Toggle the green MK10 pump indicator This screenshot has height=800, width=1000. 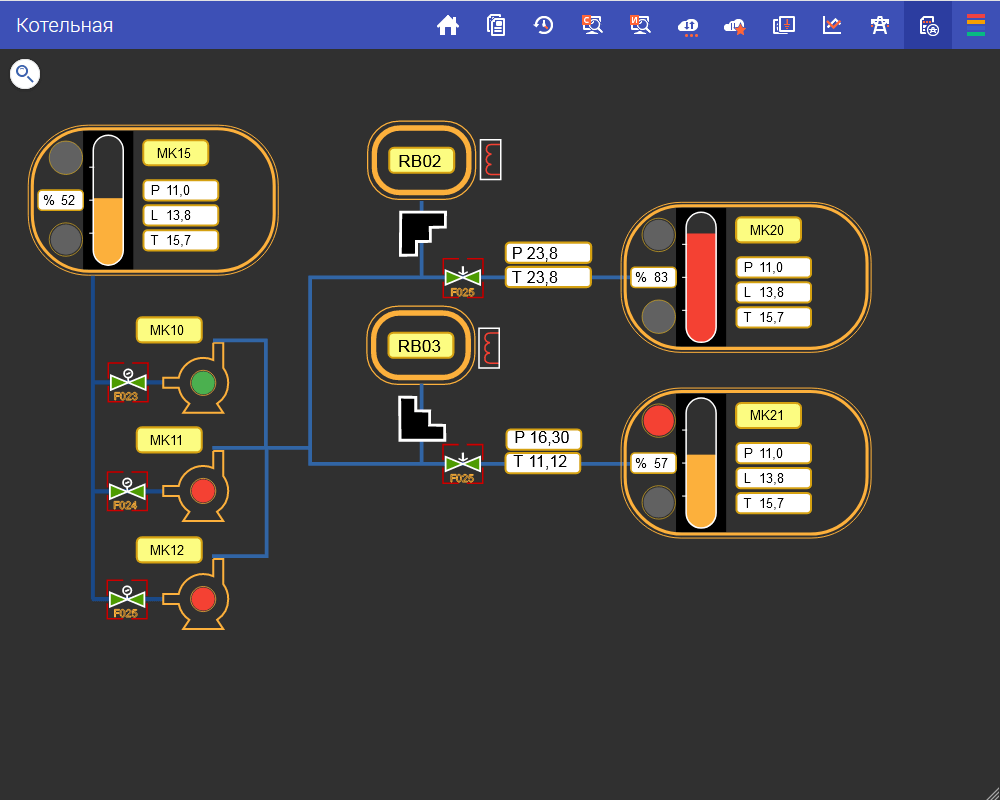[x=203, y=382]
